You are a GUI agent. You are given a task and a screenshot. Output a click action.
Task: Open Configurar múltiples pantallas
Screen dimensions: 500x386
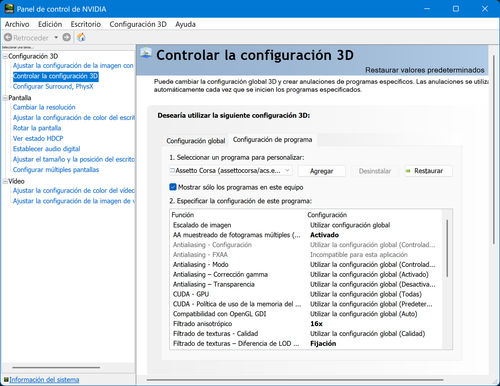[x=56, y=170]
